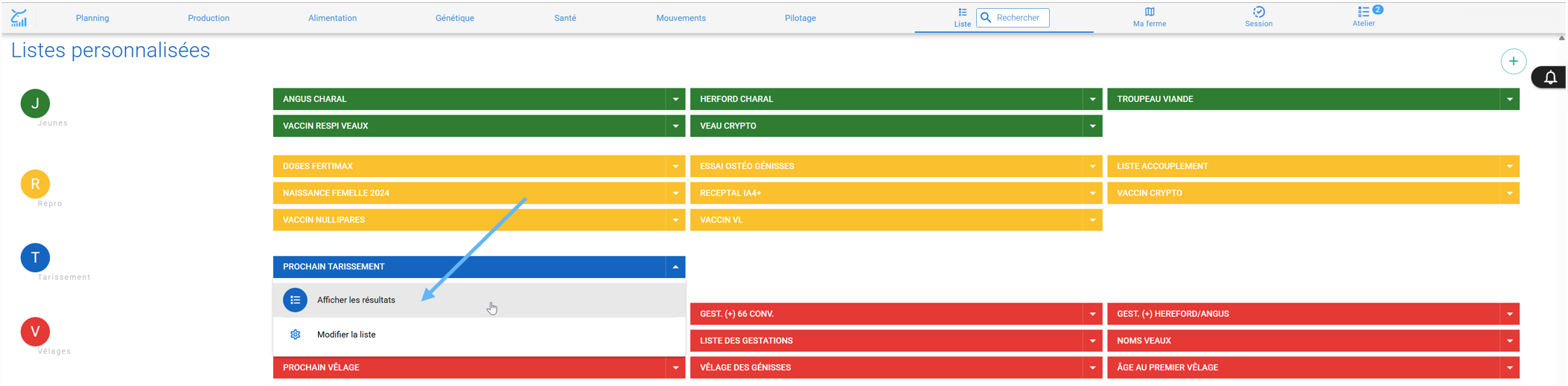Image resolution: width=1568 pixels, height=386 pixels.
Task: Expand VACCIN RESPI VEAUX dropdown arrow
Action: point(675,126)
